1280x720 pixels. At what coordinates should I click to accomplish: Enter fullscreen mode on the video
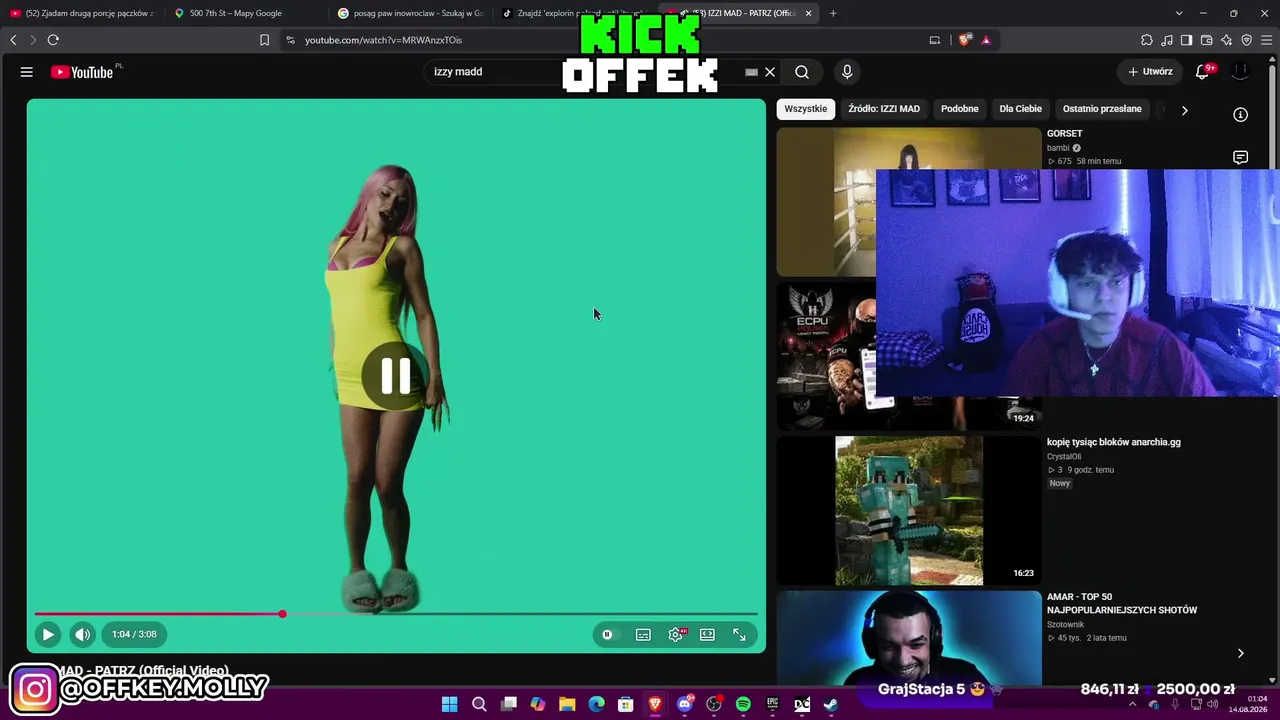point(739,634)
